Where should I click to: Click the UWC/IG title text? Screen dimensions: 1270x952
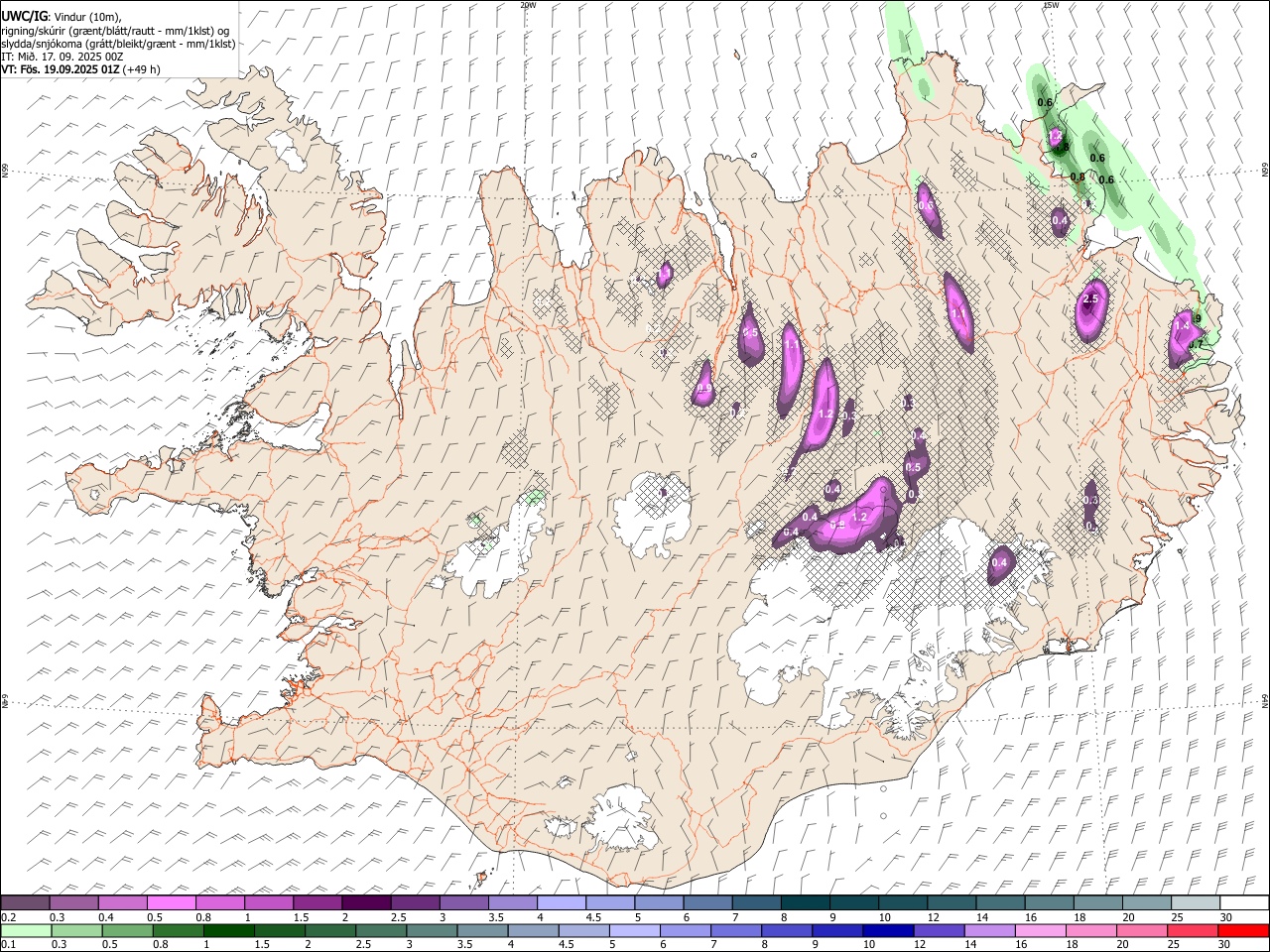[23, 17]
